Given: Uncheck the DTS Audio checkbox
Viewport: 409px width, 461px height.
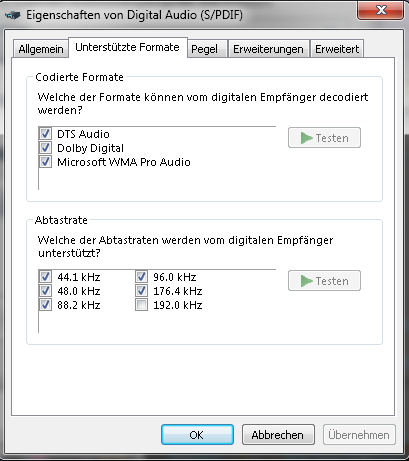Looking at the screenshot, I should pos(46,134).
